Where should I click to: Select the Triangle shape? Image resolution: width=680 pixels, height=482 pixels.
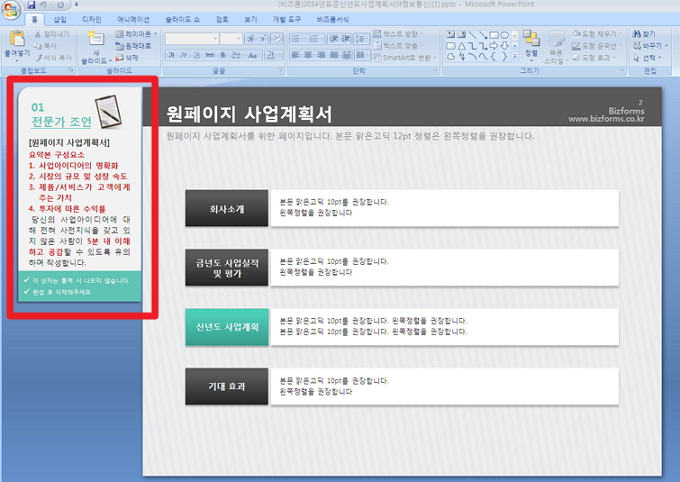(461, 46)
